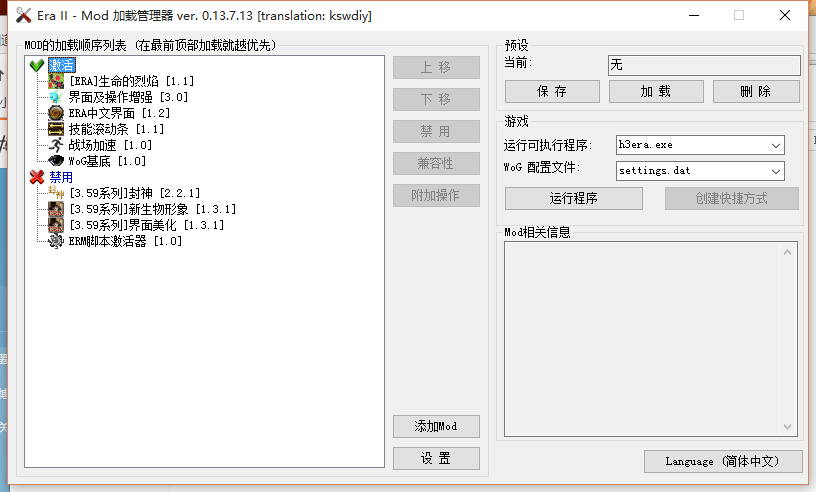Select mod ERM脚本激活器 [1.0]
The width and height of the screenshot is (816, 492).
[125, 242]
